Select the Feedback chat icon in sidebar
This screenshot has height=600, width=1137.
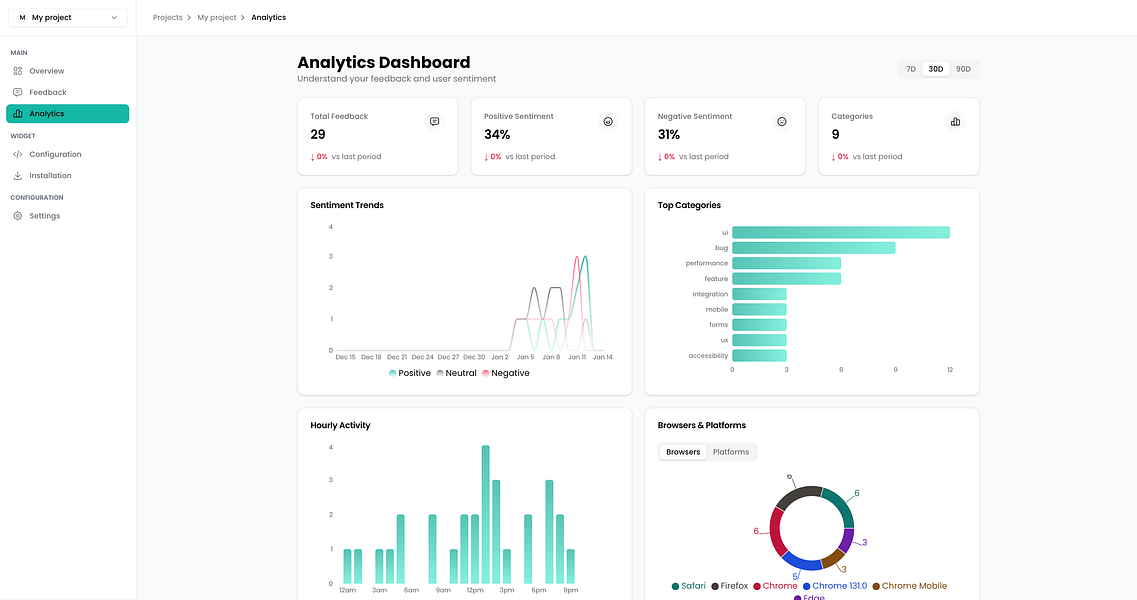18,92
